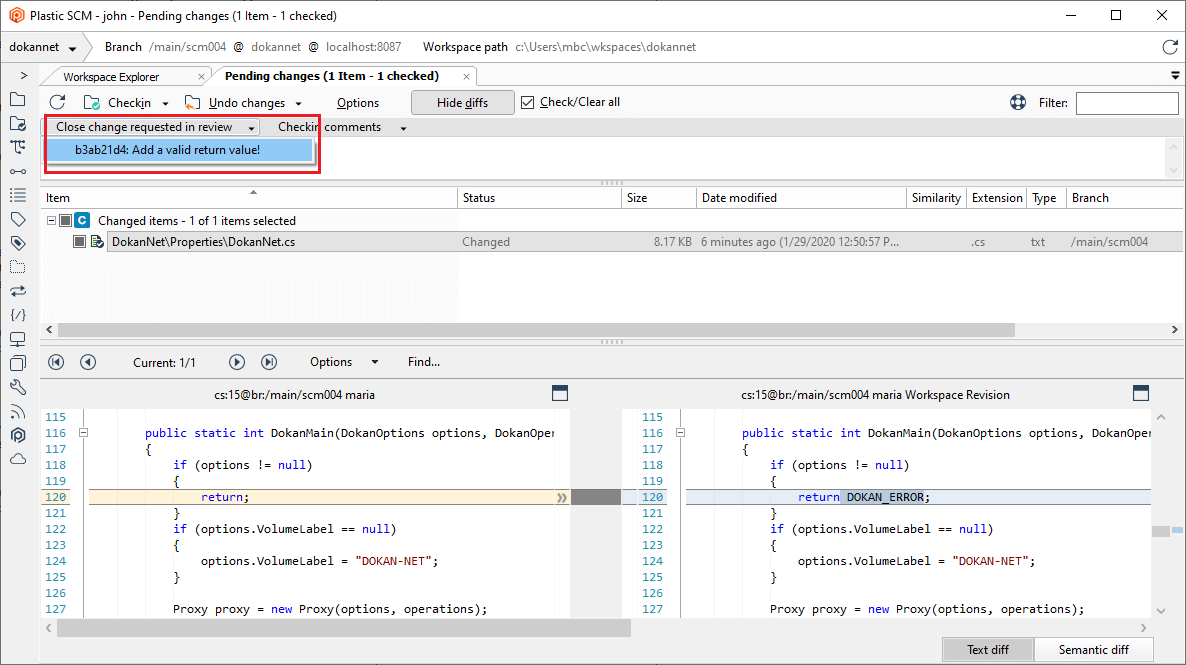Go to previous difference

[x=88, y=362]
